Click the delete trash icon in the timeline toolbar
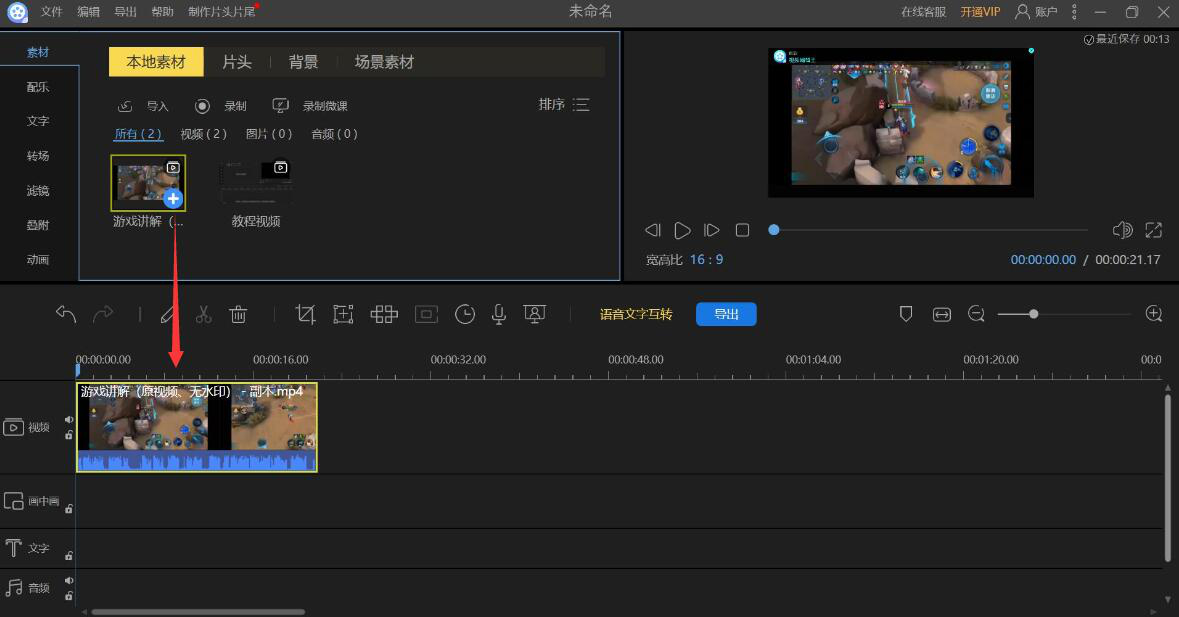Image resolution: width=1179 pixels, height=617 pixels. 238,314
